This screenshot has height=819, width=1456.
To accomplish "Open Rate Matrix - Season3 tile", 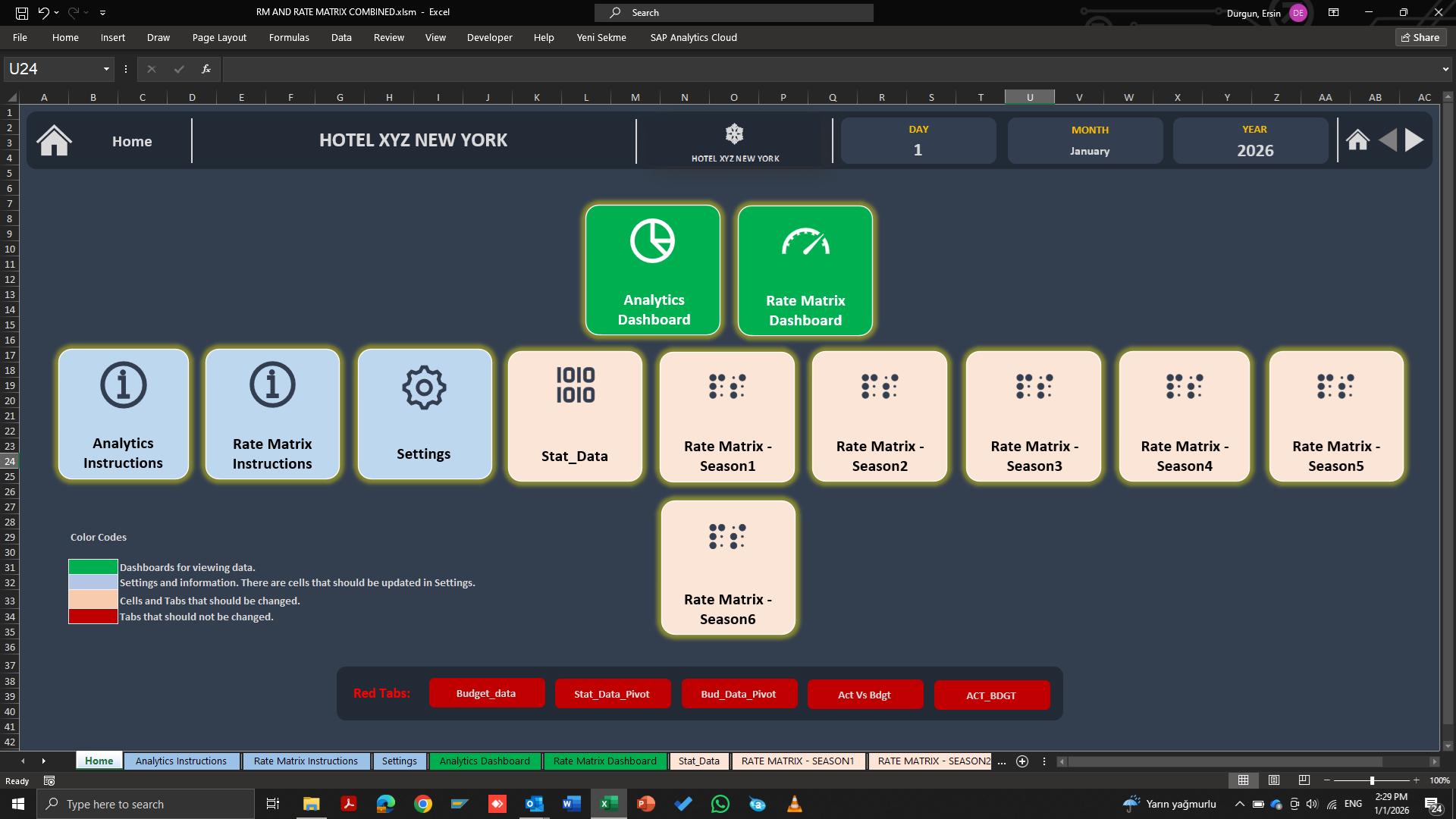I will (1034, 416).
